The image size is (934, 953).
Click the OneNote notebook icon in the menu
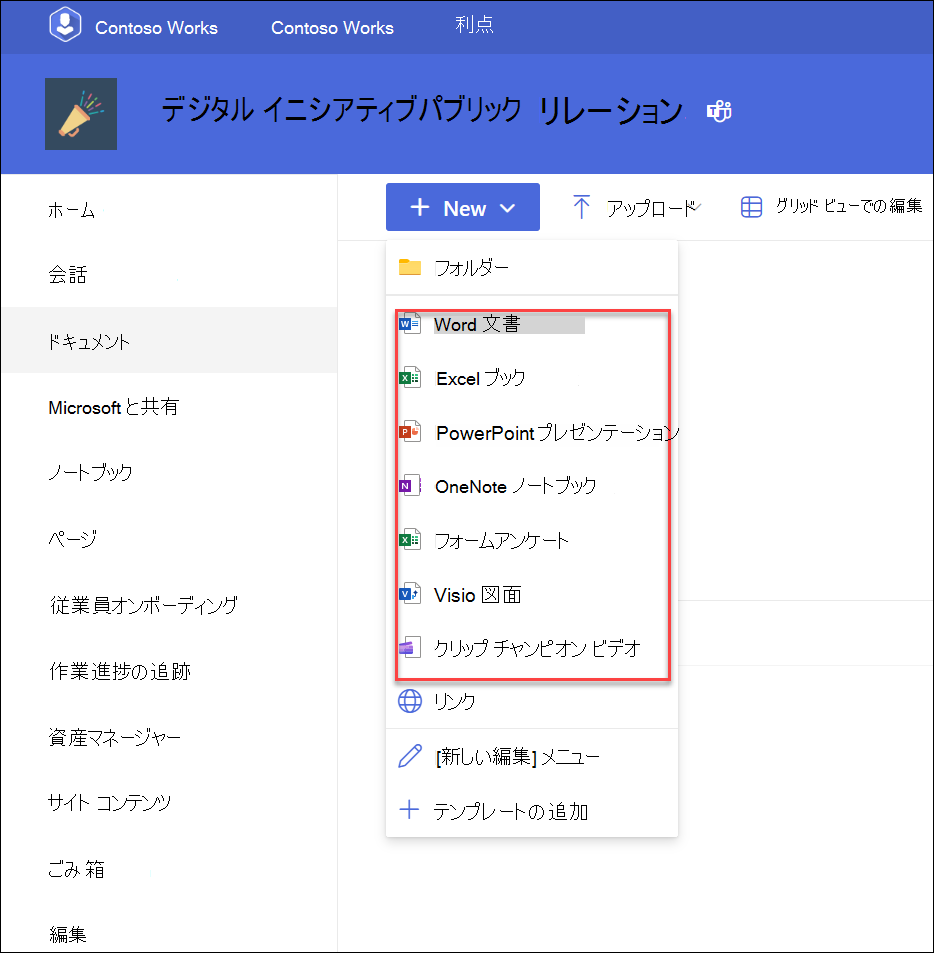coord(410,486)
